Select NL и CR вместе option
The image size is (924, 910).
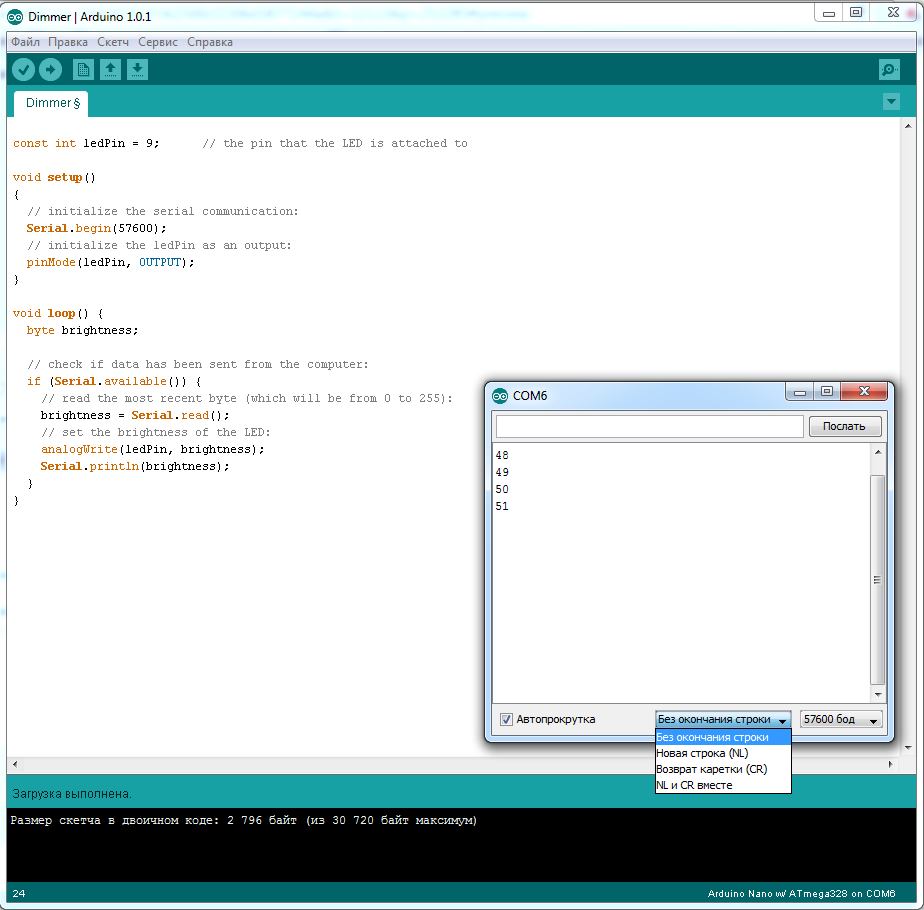694,785
